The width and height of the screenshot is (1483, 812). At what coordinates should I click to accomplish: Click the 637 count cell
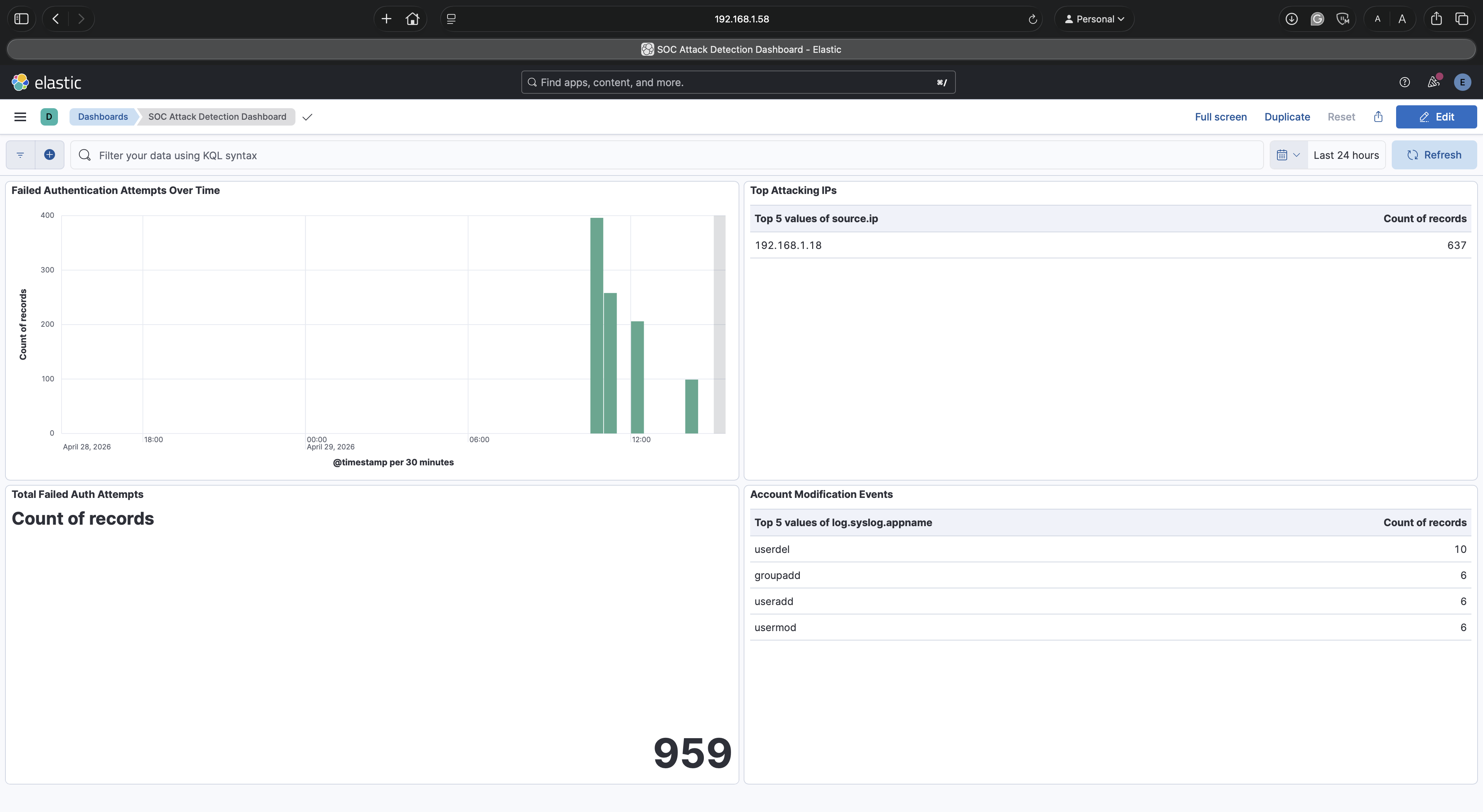tap(1457, 245)
